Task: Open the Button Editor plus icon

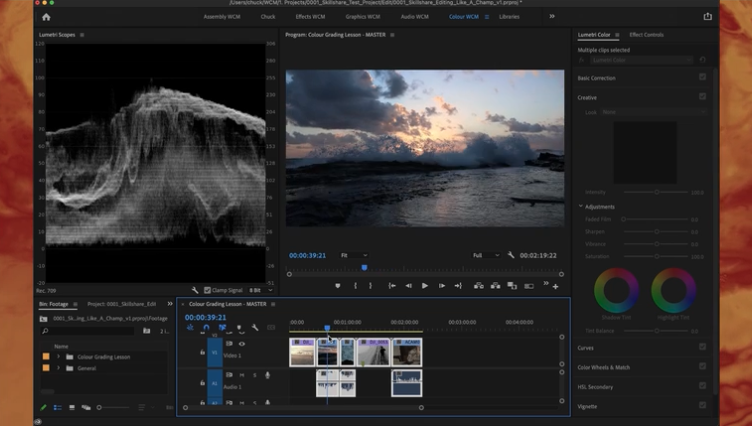Action: click(x=556, y=286)
